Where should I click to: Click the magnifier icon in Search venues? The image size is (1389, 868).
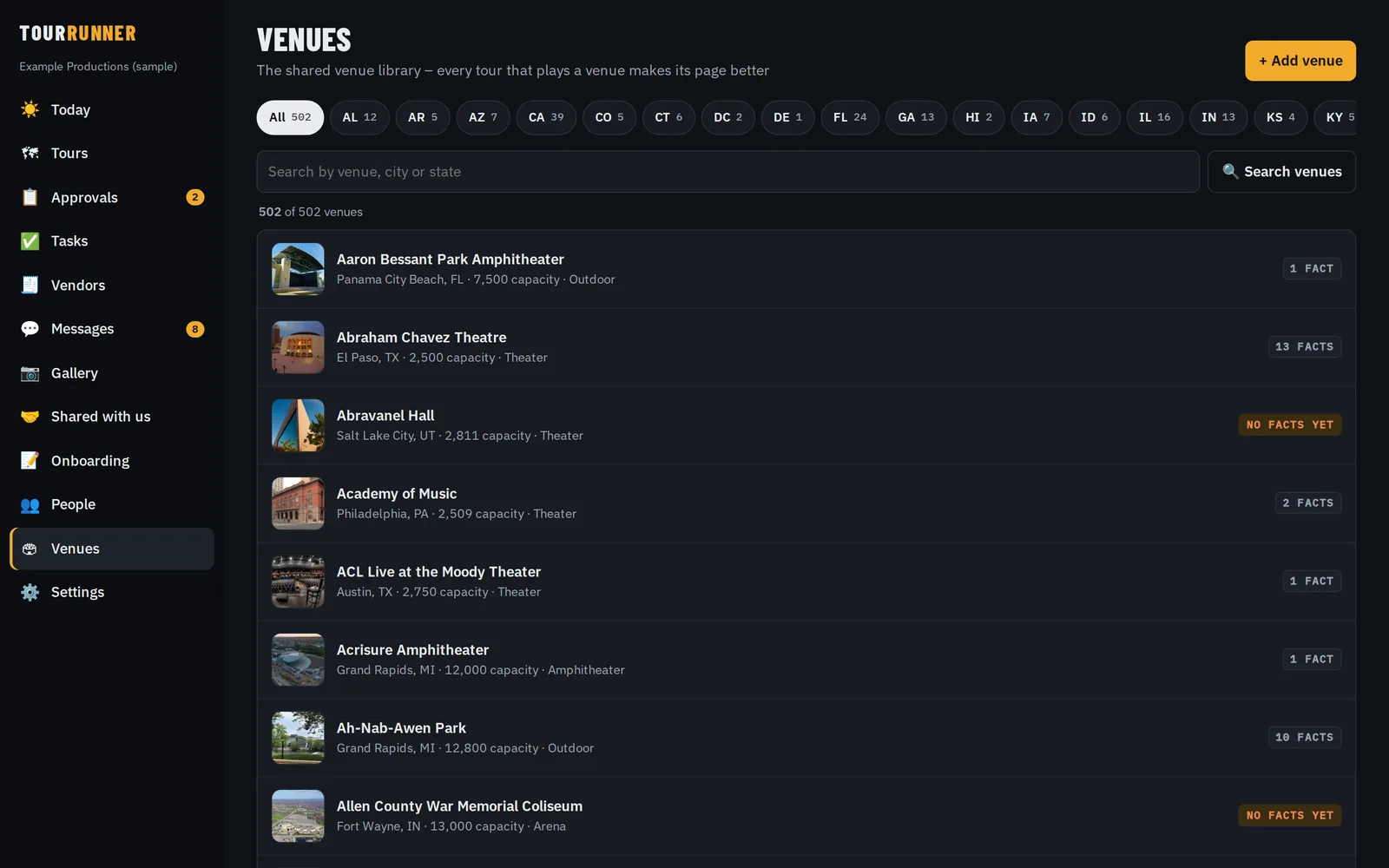coord(1230,171)
